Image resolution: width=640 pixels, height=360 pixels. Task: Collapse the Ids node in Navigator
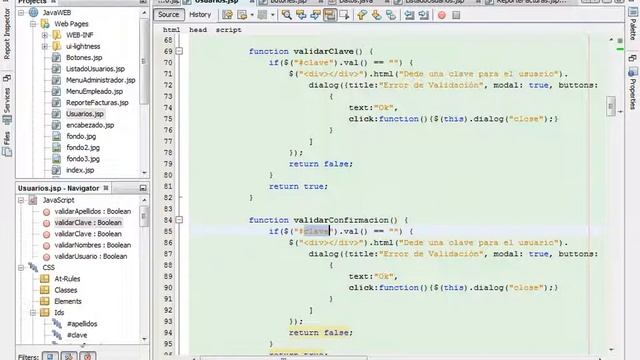pos(33,313)
